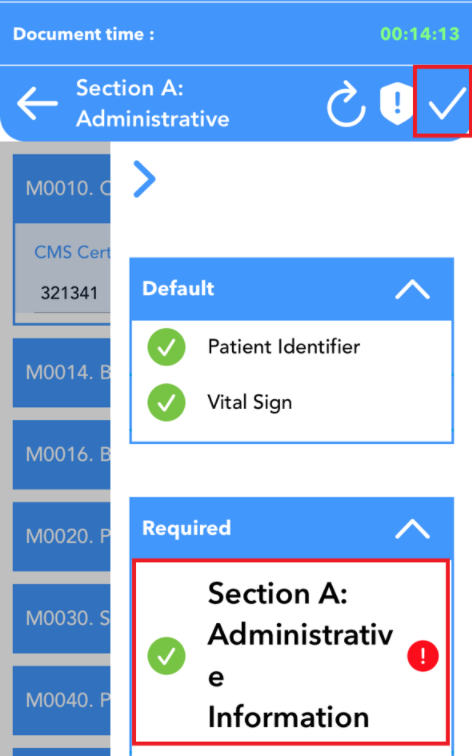Click green check beside Section A item
The width and height of the screenshot is (472, 756).
(166, 656)
